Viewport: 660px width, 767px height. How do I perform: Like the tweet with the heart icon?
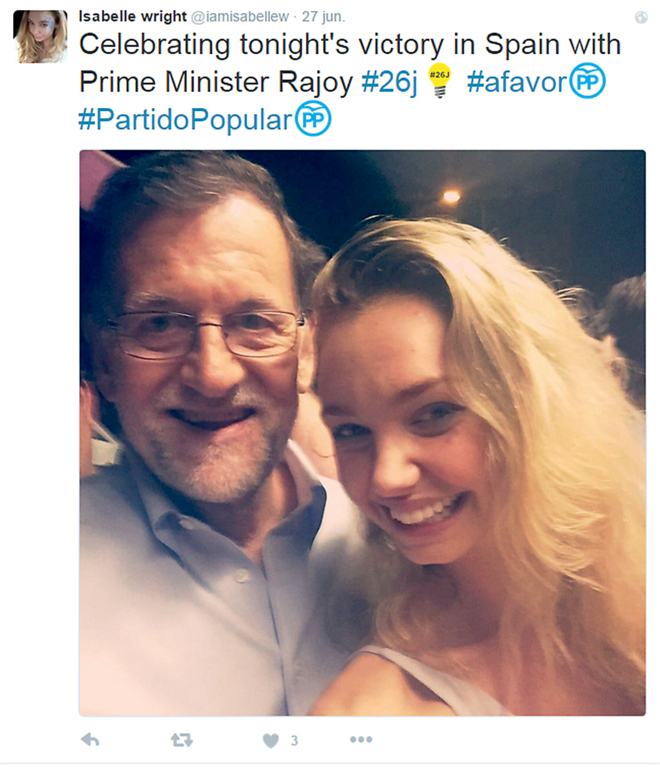tap(270, 740)
